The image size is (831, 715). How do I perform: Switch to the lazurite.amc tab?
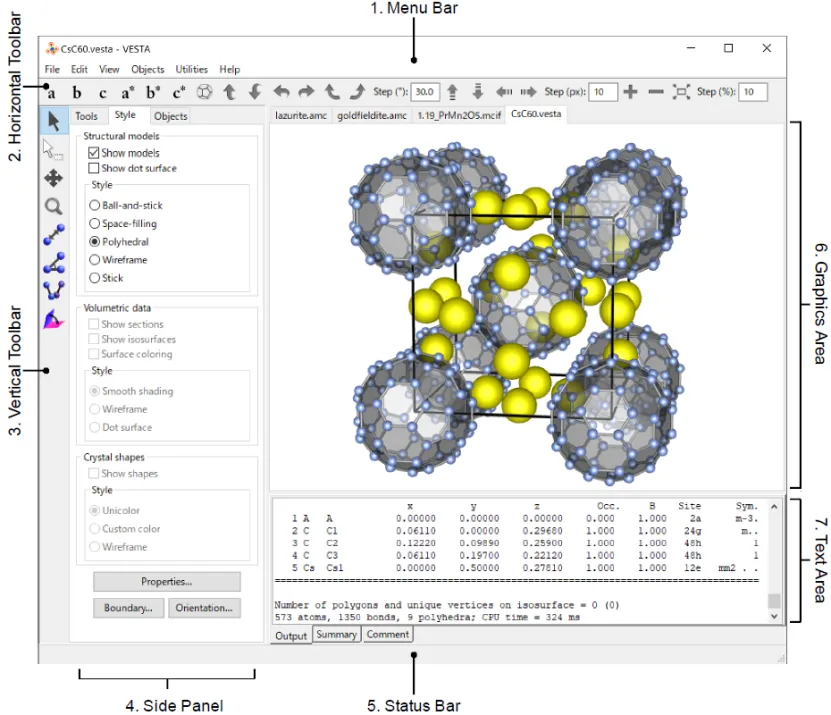coord(301,116)
